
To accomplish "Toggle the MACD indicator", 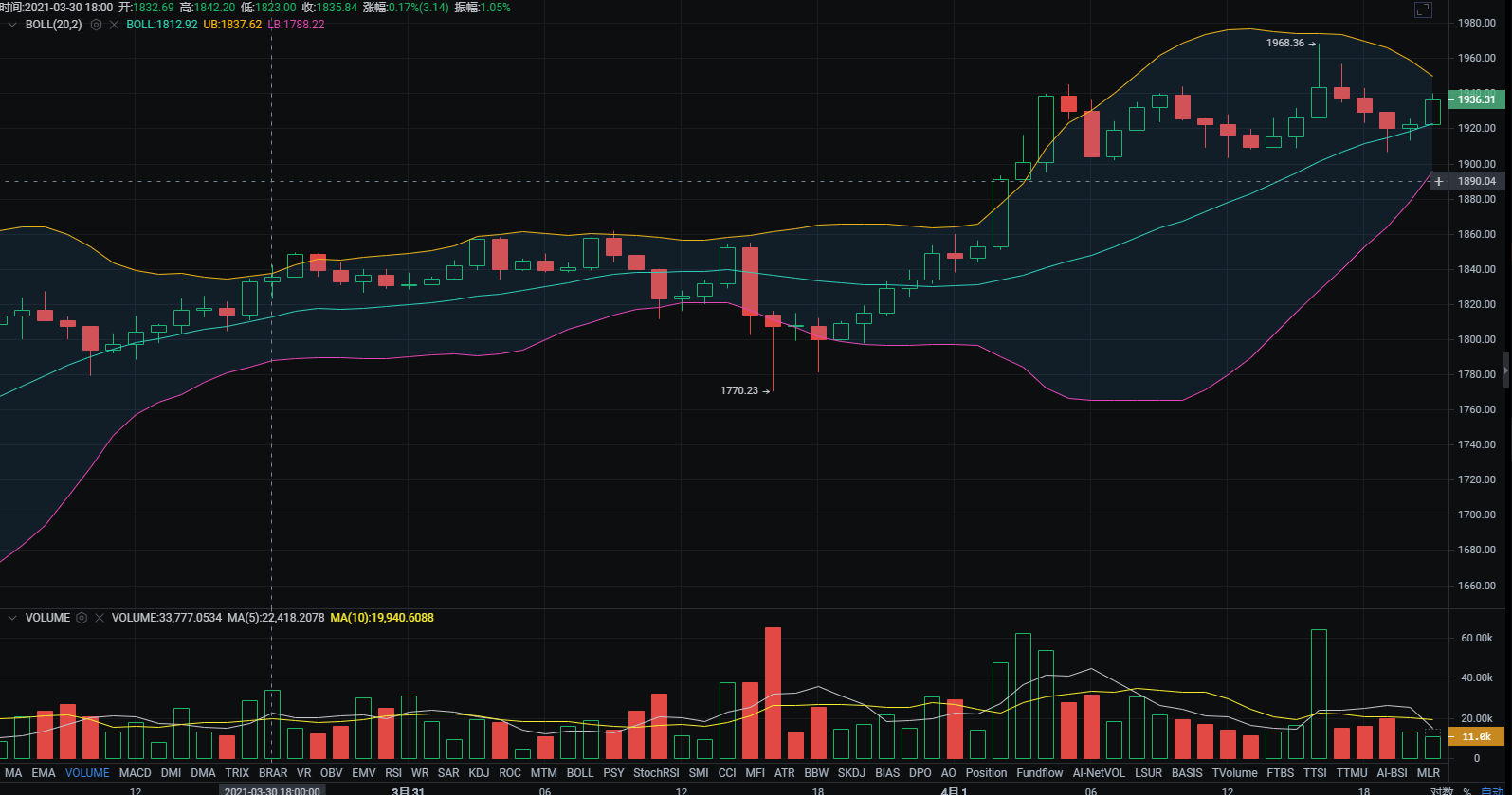I will pos(135,773).
